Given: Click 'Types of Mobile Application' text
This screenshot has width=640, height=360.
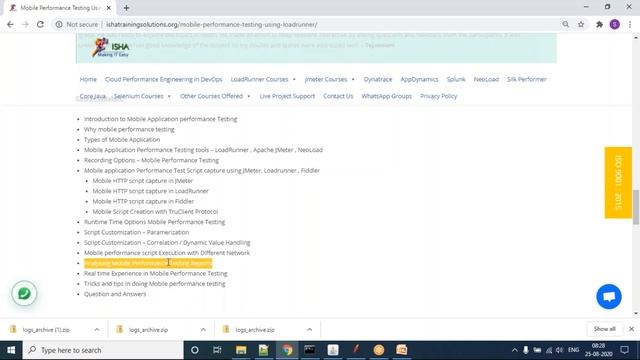Looking at the screenshot, I should (122, 139).
